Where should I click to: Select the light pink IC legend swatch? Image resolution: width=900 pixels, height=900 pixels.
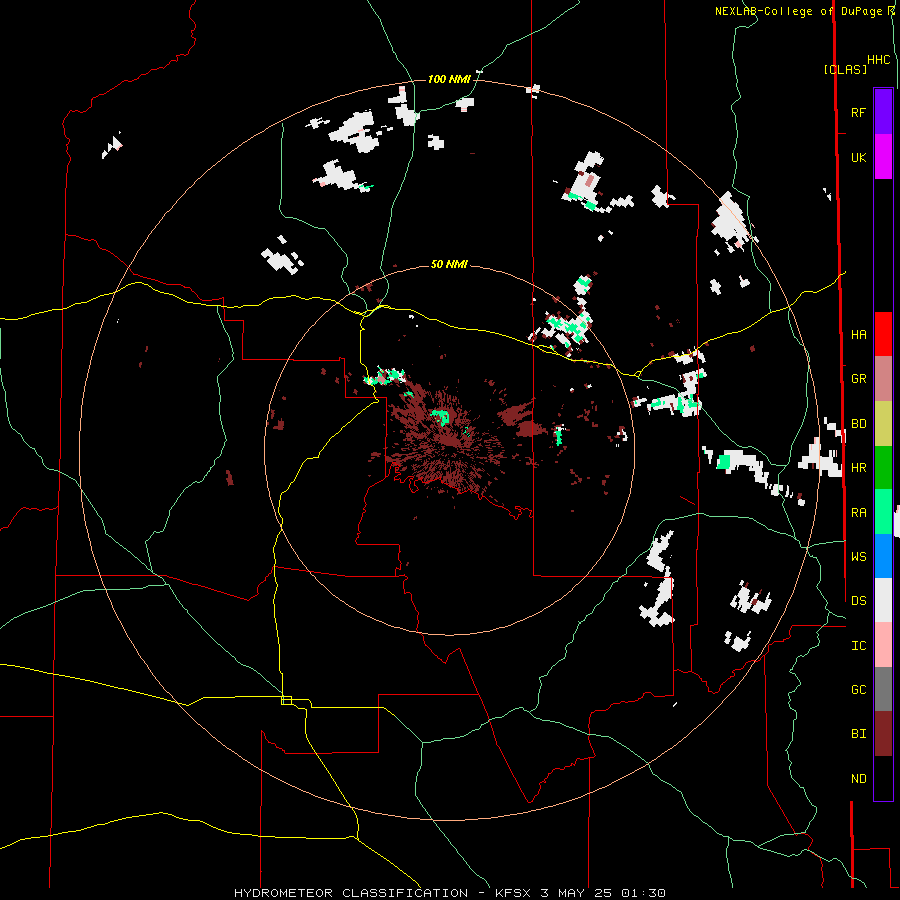pos(883,645)
